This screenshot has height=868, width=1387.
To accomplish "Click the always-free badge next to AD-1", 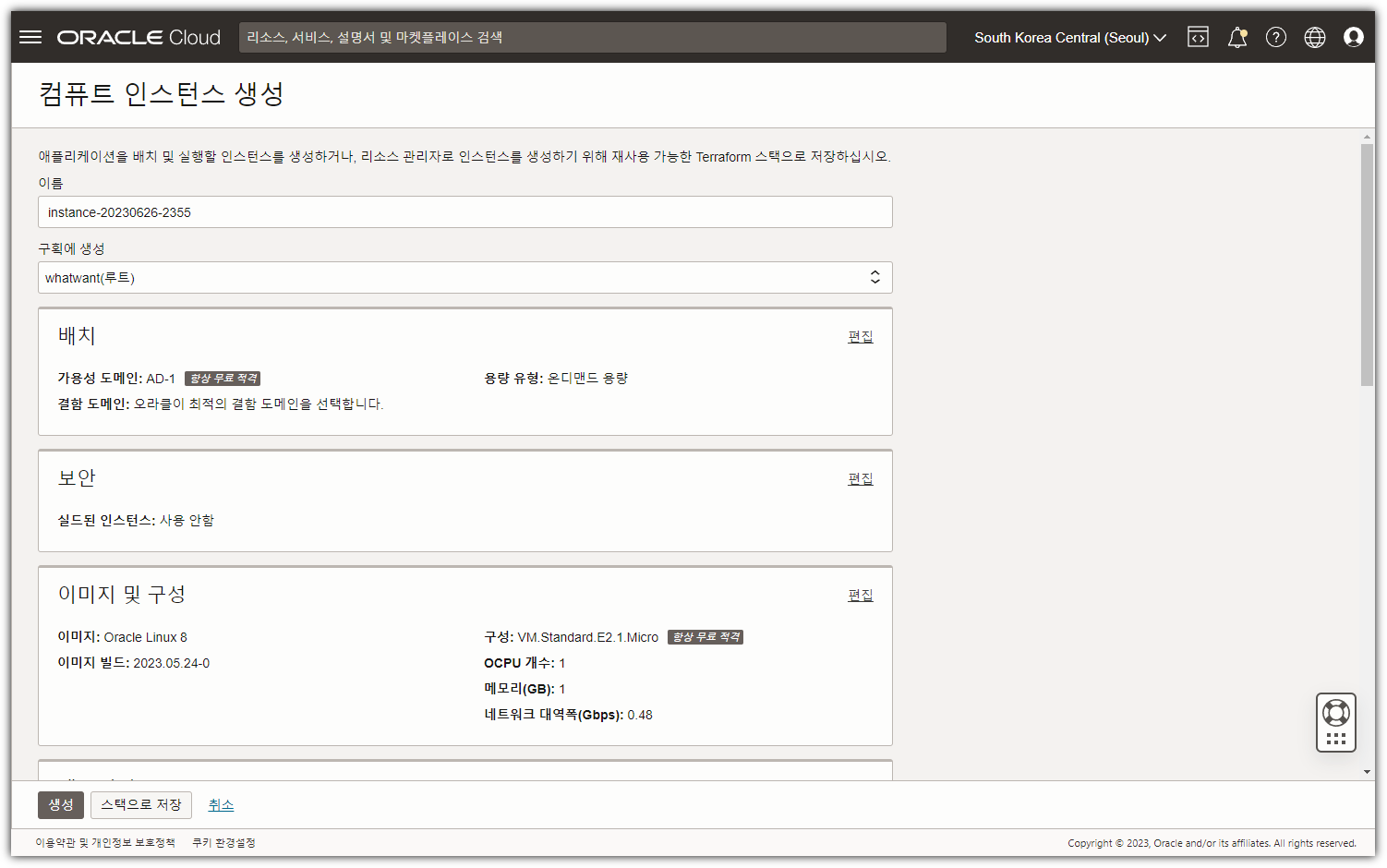I will coord(223,379).
